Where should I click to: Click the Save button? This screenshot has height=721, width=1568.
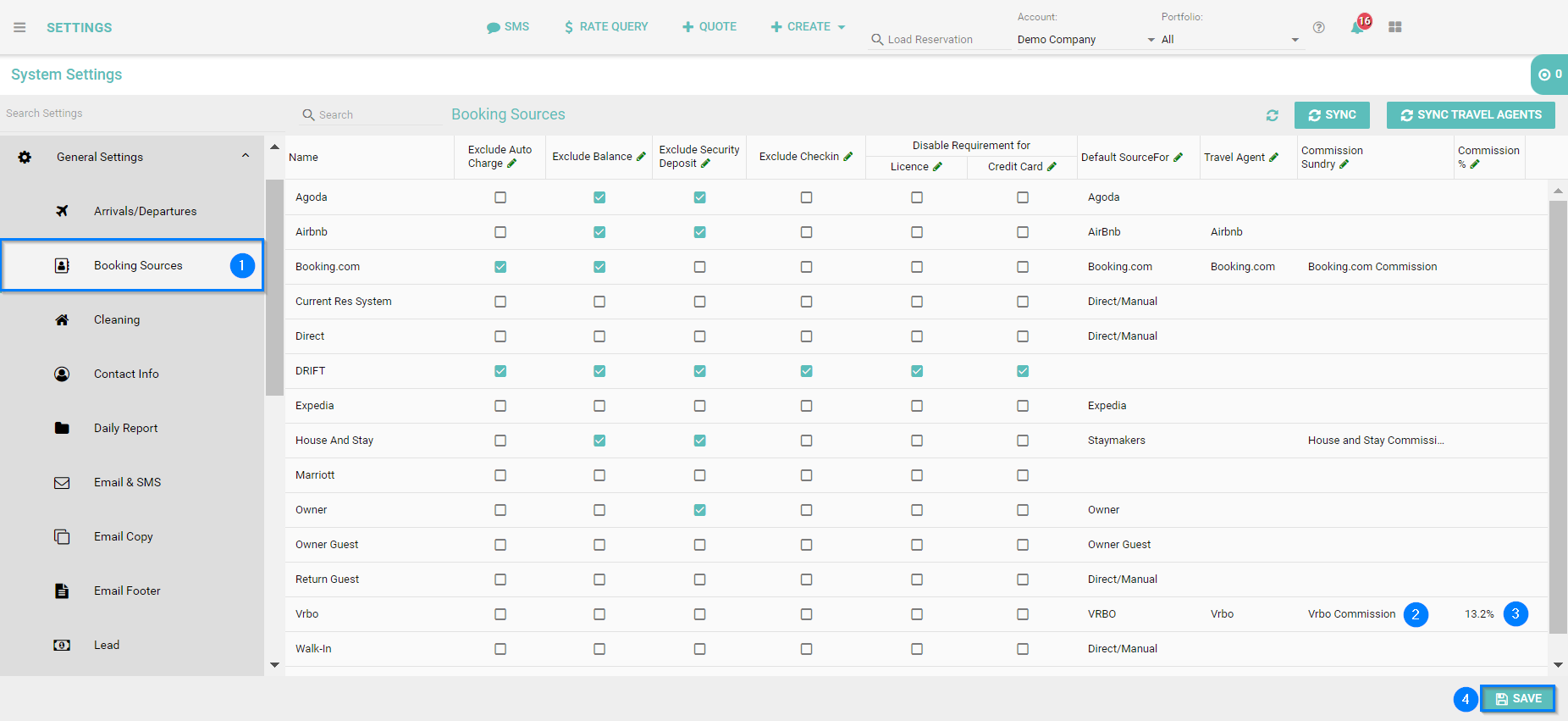(x=1517, y=699)
